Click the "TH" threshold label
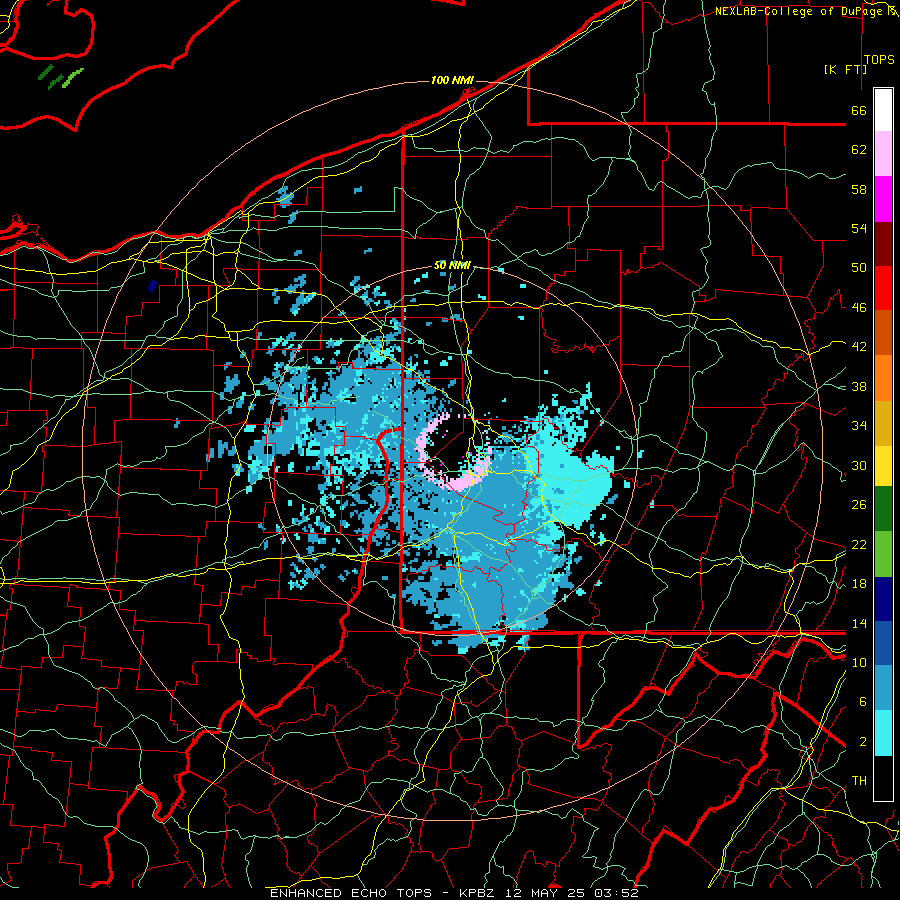Screen dimensions: 900x900 coord(859,781)
